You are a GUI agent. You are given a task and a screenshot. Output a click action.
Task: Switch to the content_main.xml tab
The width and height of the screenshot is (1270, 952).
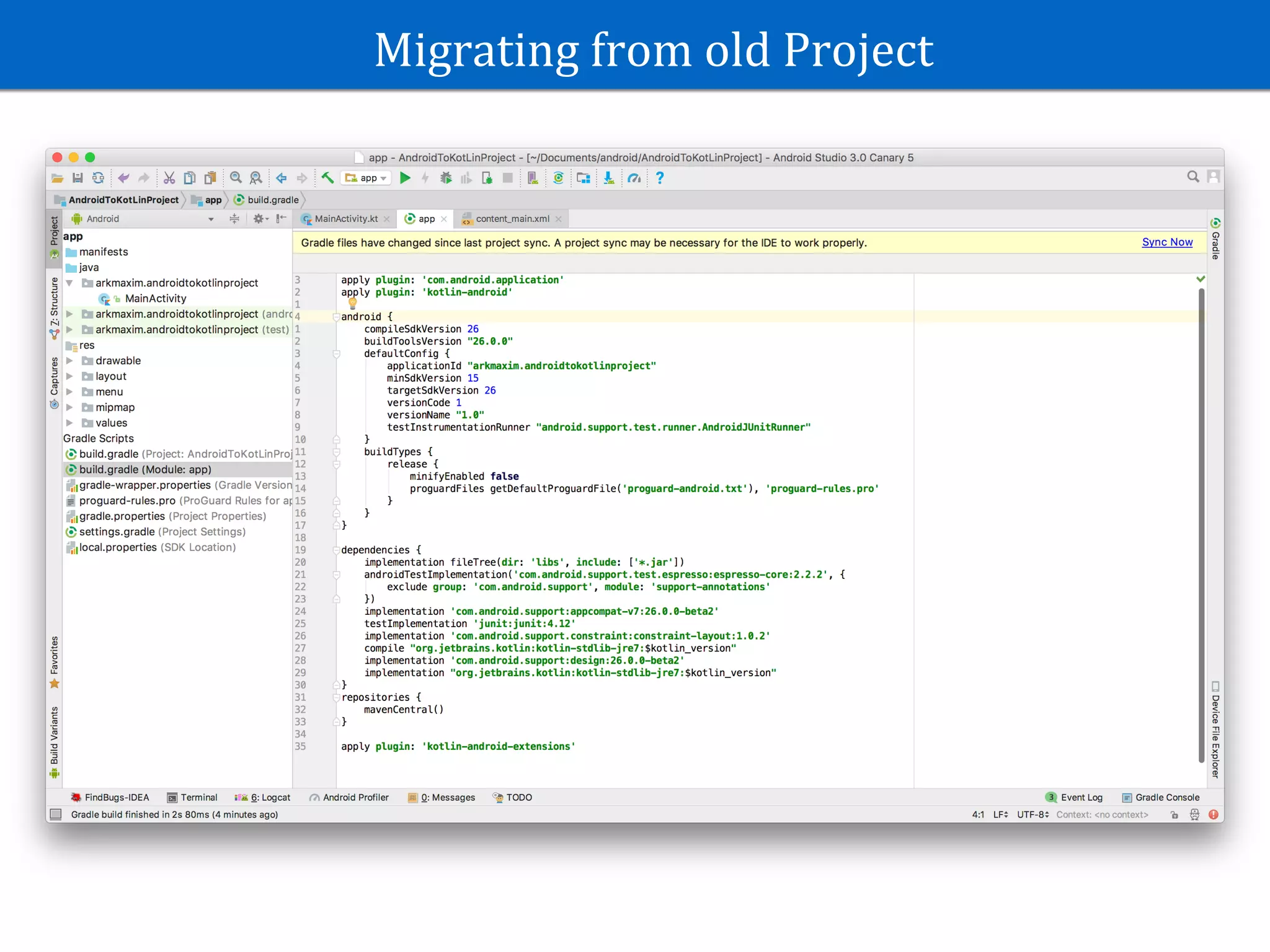[x=512, y=219]
